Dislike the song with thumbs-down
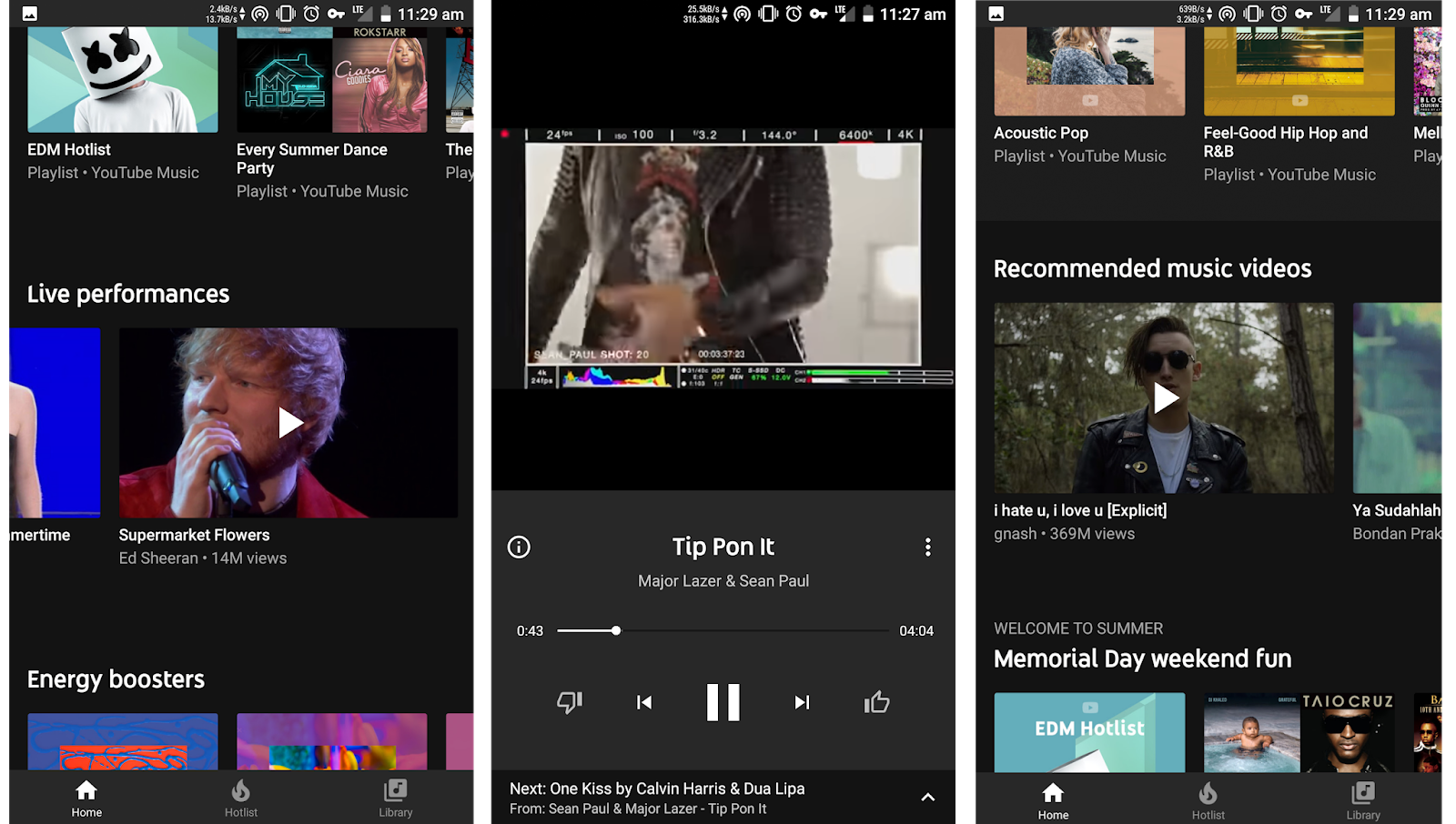 (x=570, y=702)
